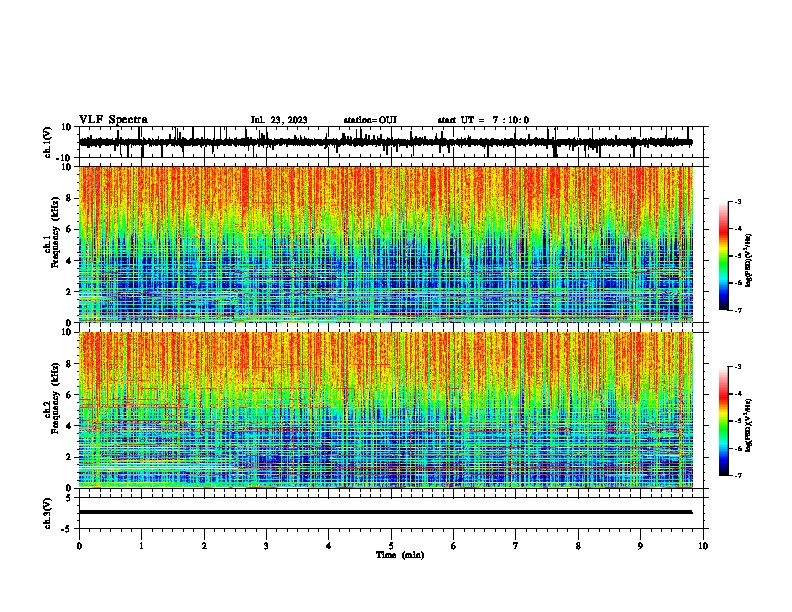Viewport: 792px width, 612px height.
Task: Click the time axis tick label '1'
Action: click(141, 546)
